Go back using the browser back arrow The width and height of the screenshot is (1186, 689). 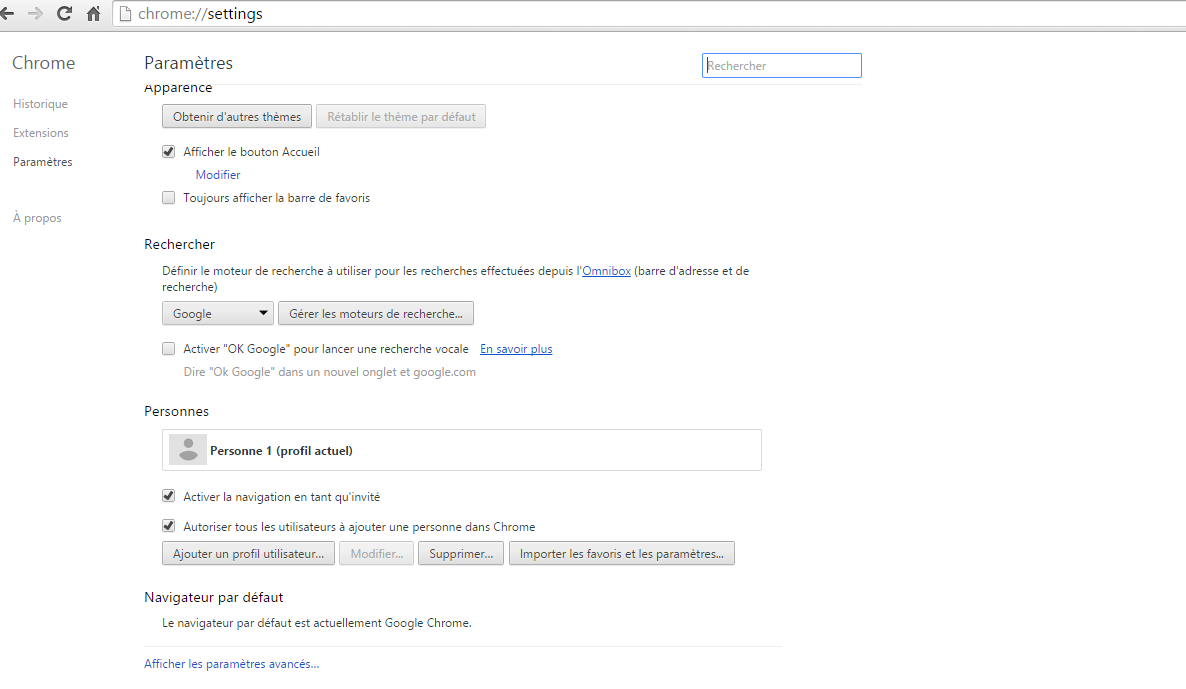click(7, 14)
